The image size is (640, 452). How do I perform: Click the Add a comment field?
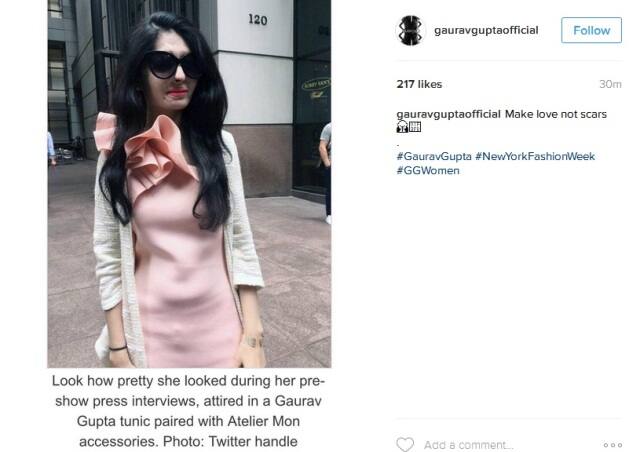point(469,445)
